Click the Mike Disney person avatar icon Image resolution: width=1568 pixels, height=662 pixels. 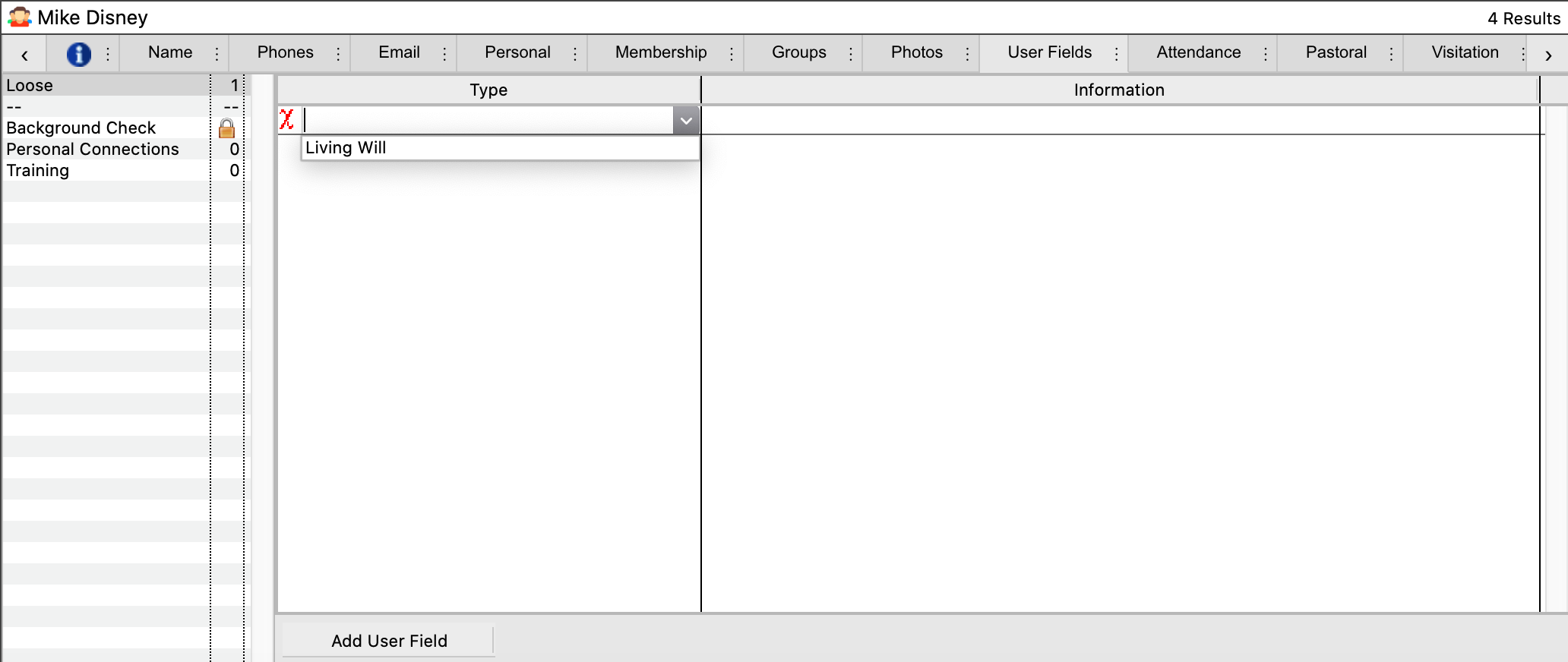tap(19, 17)
